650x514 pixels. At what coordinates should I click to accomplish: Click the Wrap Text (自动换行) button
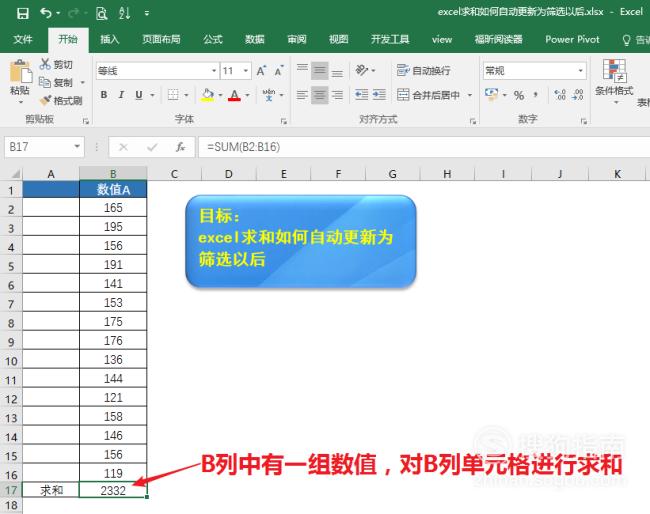tap(423, 70)
